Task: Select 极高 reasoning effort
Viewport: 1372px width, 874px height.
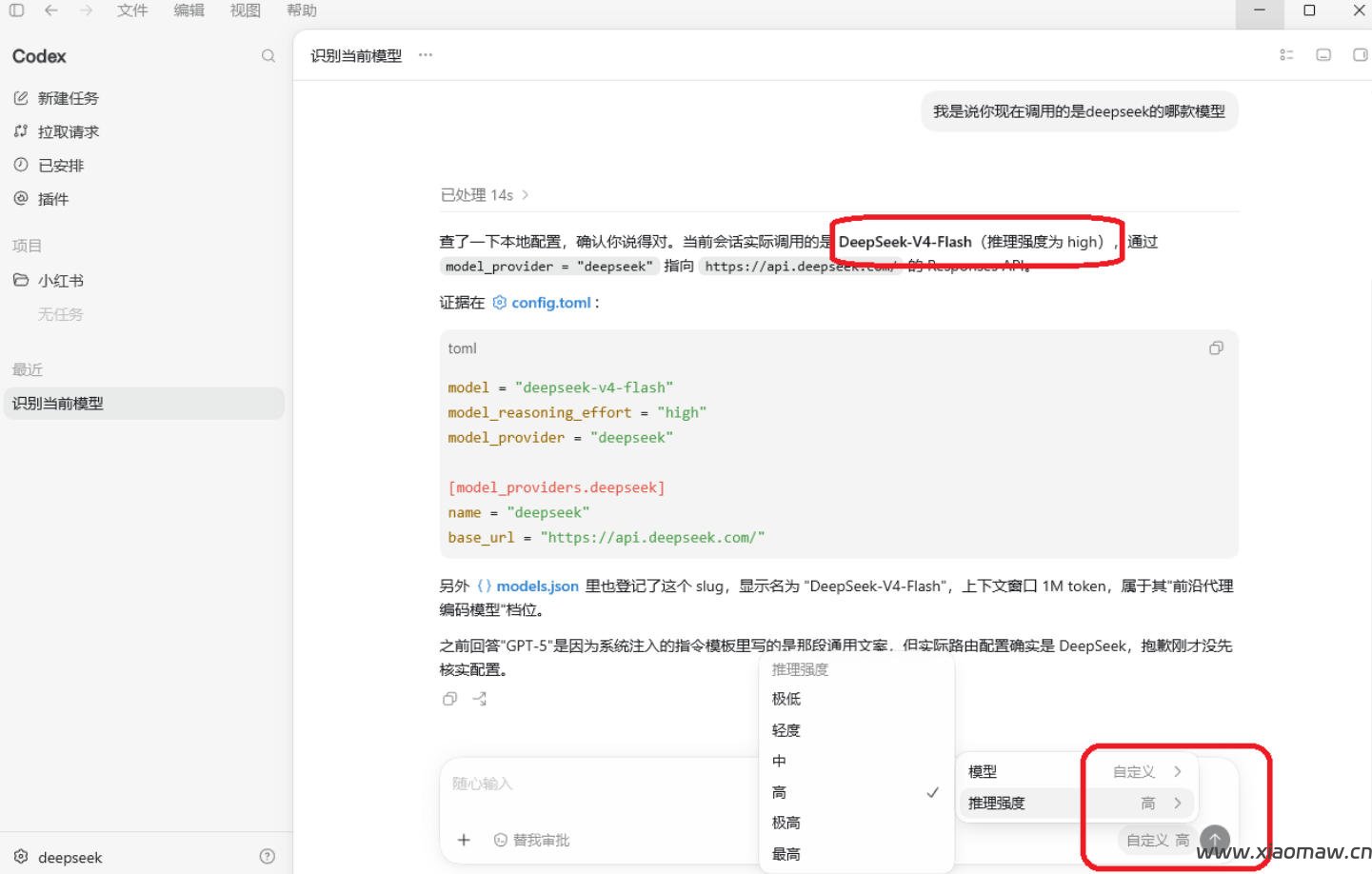Action: [856, 823]
